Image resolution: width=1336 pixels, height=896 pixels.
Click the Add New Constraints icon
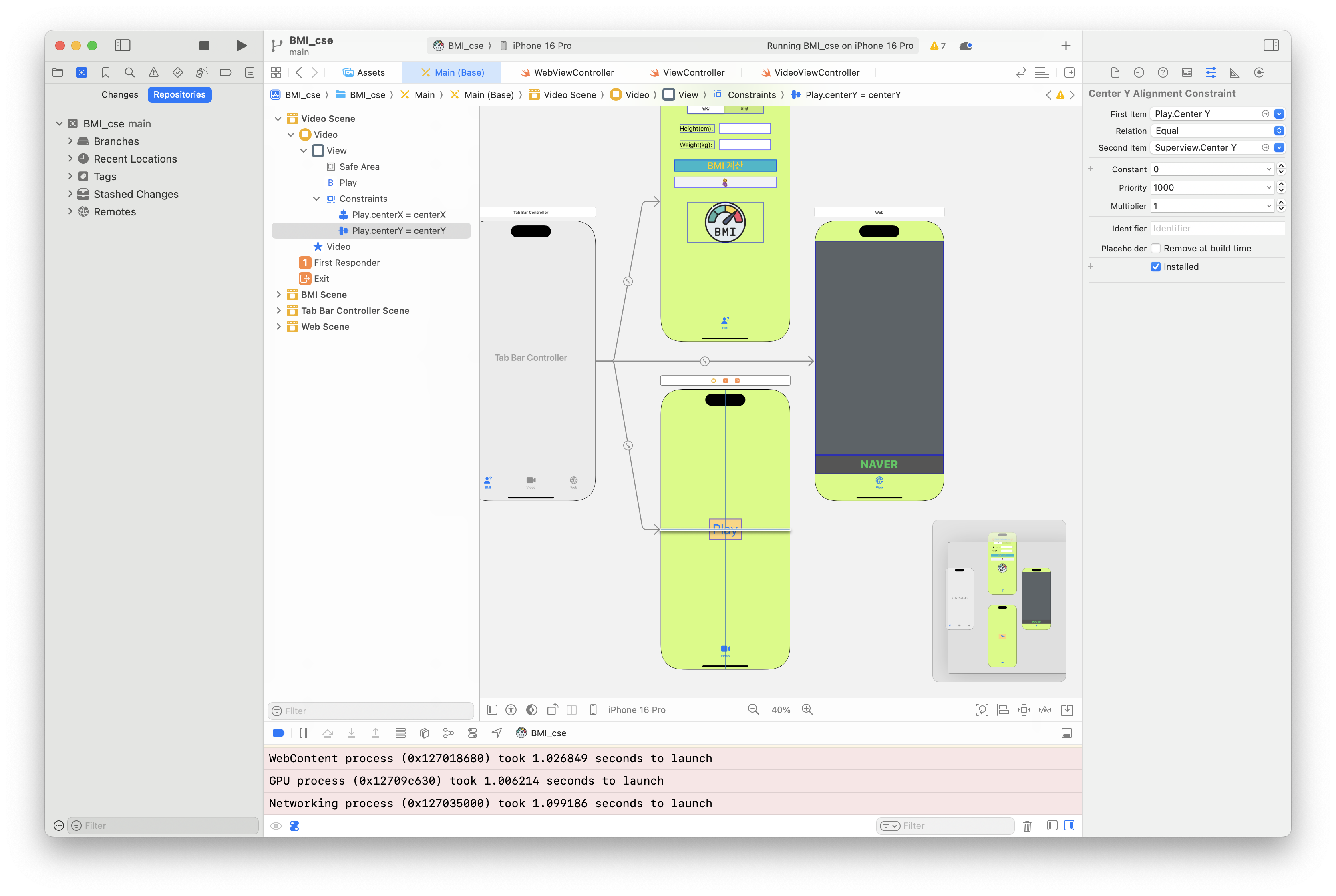tap(1024, 710)
